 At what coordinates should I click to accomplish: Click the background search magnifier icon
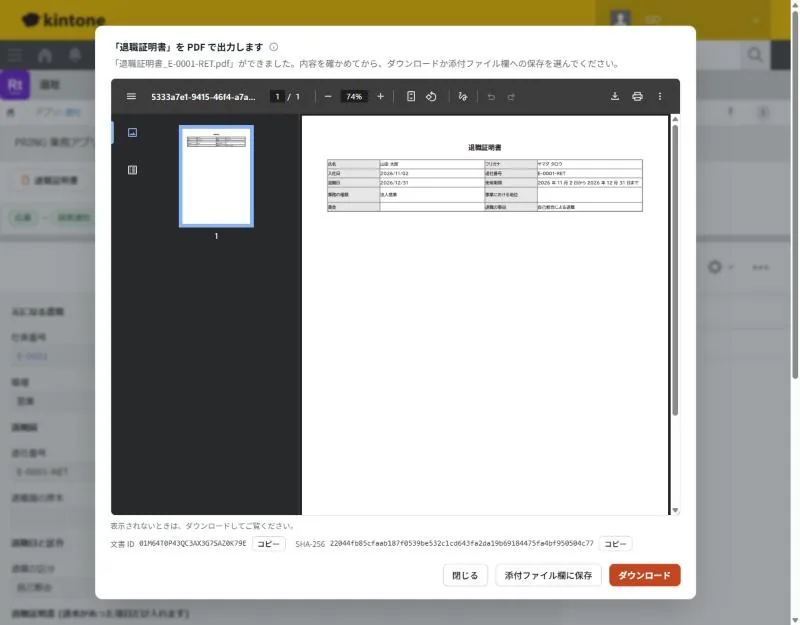click(755, 55)
